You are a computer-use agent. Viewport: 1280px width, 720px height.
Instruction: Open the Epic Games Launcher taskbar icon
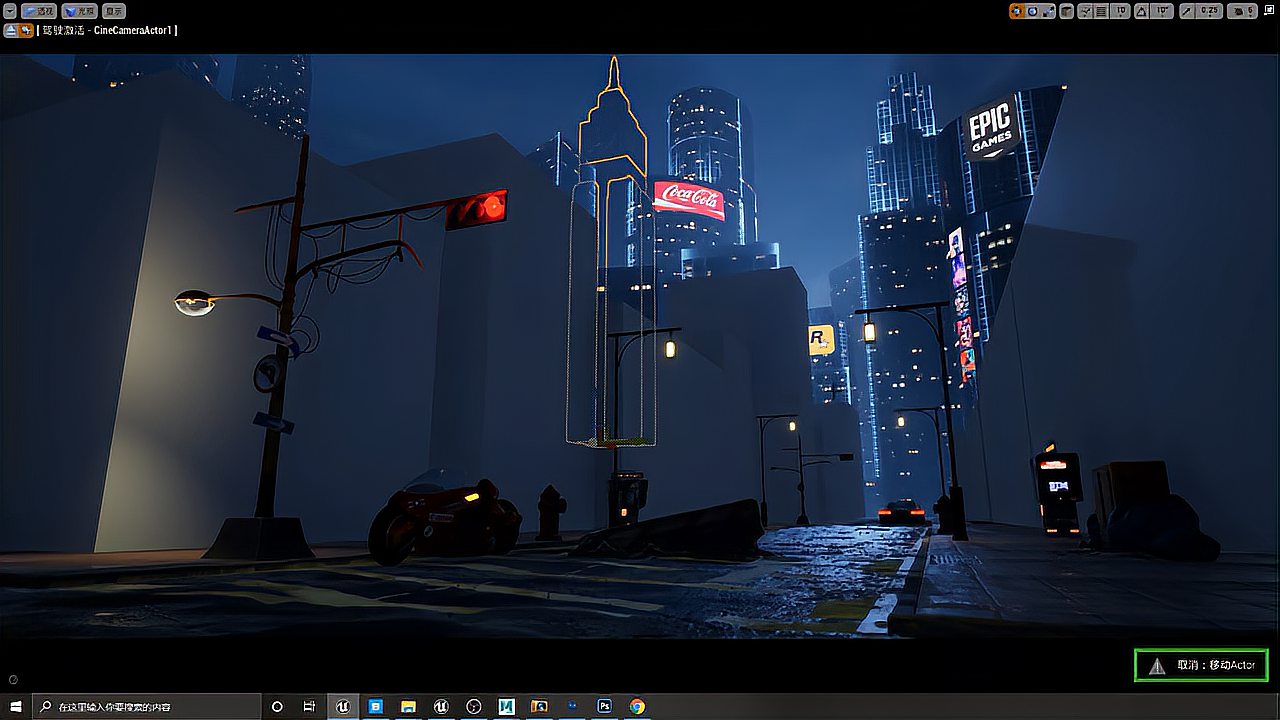pyautogui.click(x=441, y=706)
